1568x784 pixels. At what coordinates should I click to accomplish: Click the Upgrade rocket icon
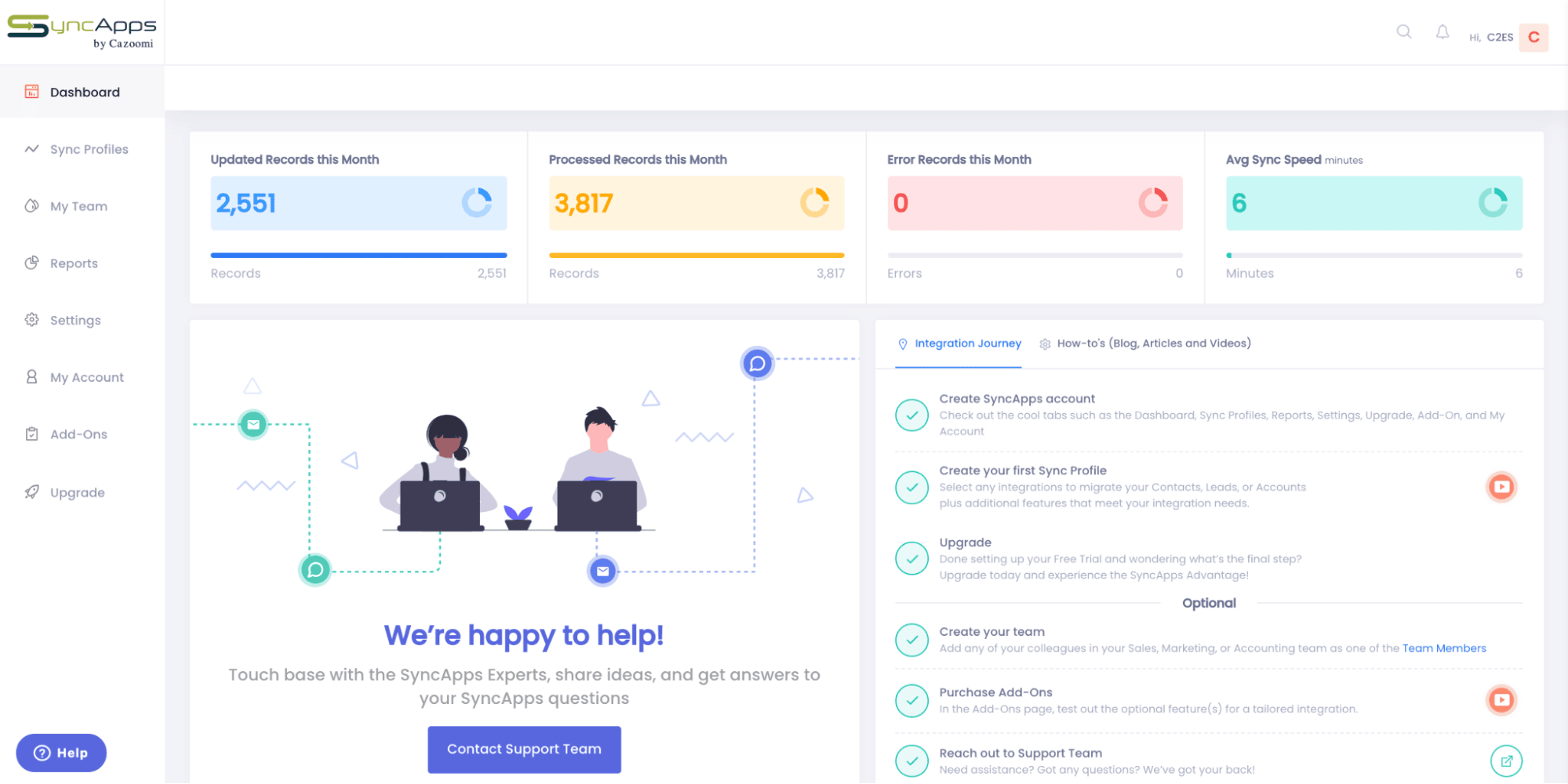31,492
